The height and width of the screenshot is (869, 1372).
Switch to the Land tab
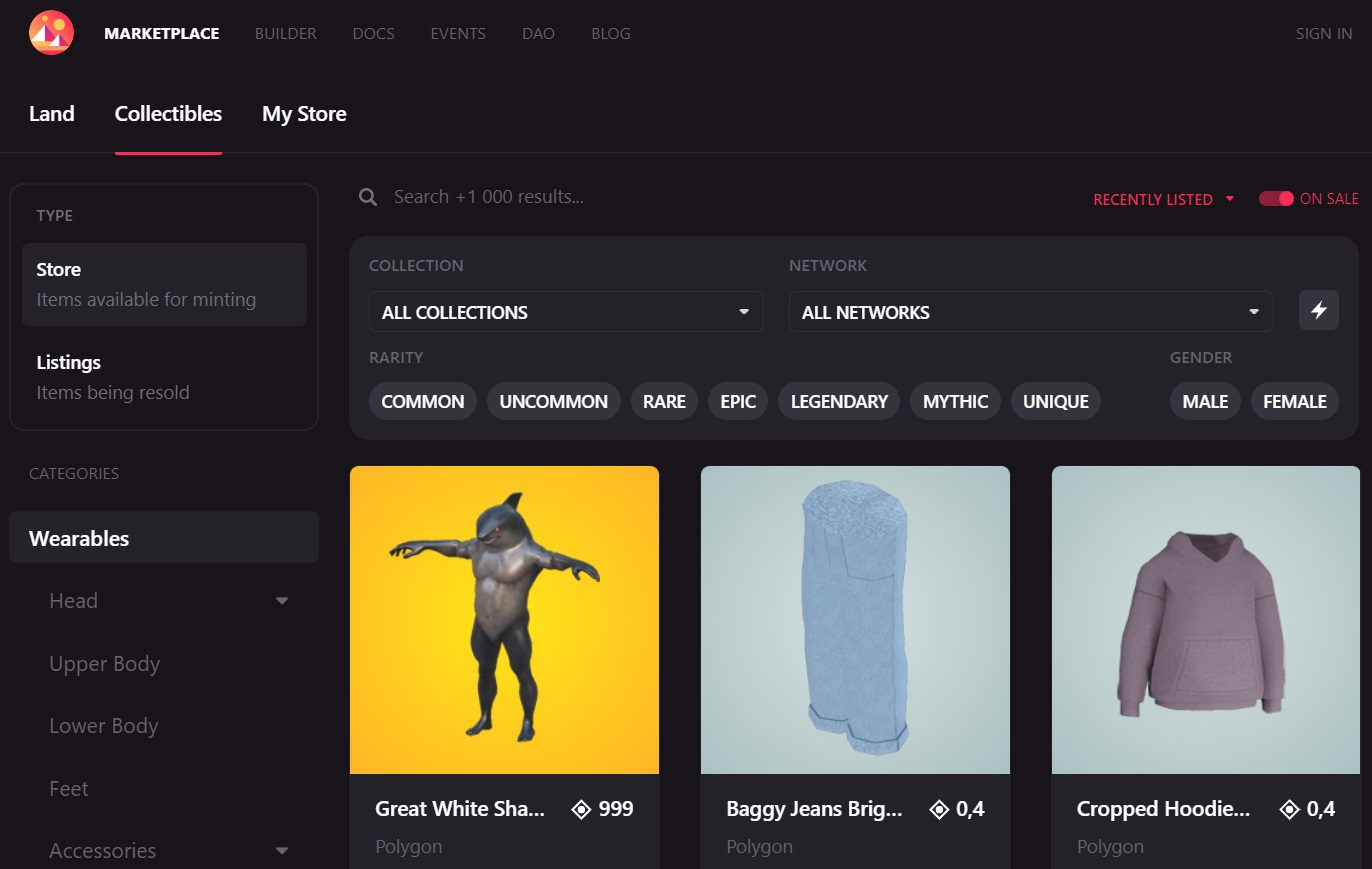[x=52, y=114]
